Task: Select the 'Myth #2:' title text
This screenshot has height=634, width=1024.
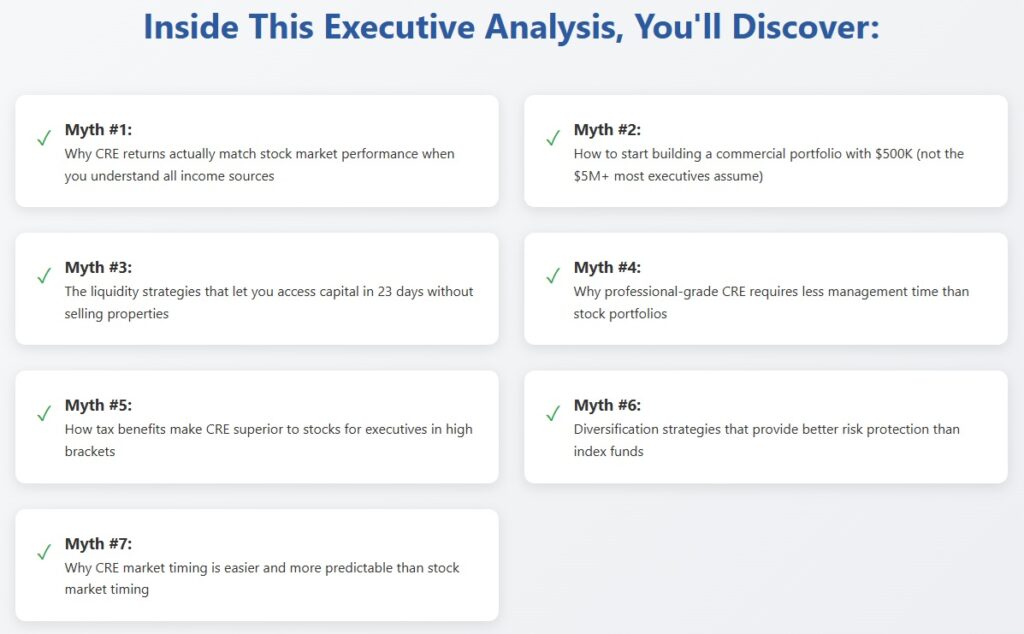Action: (607, 129)
